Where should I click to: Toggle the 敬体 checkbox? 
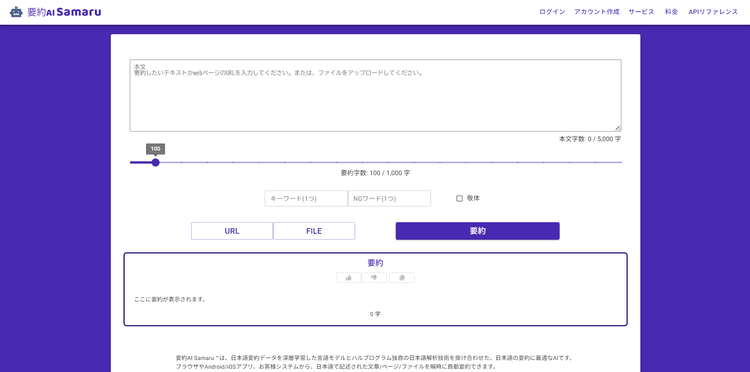click(x=459, y=198)
